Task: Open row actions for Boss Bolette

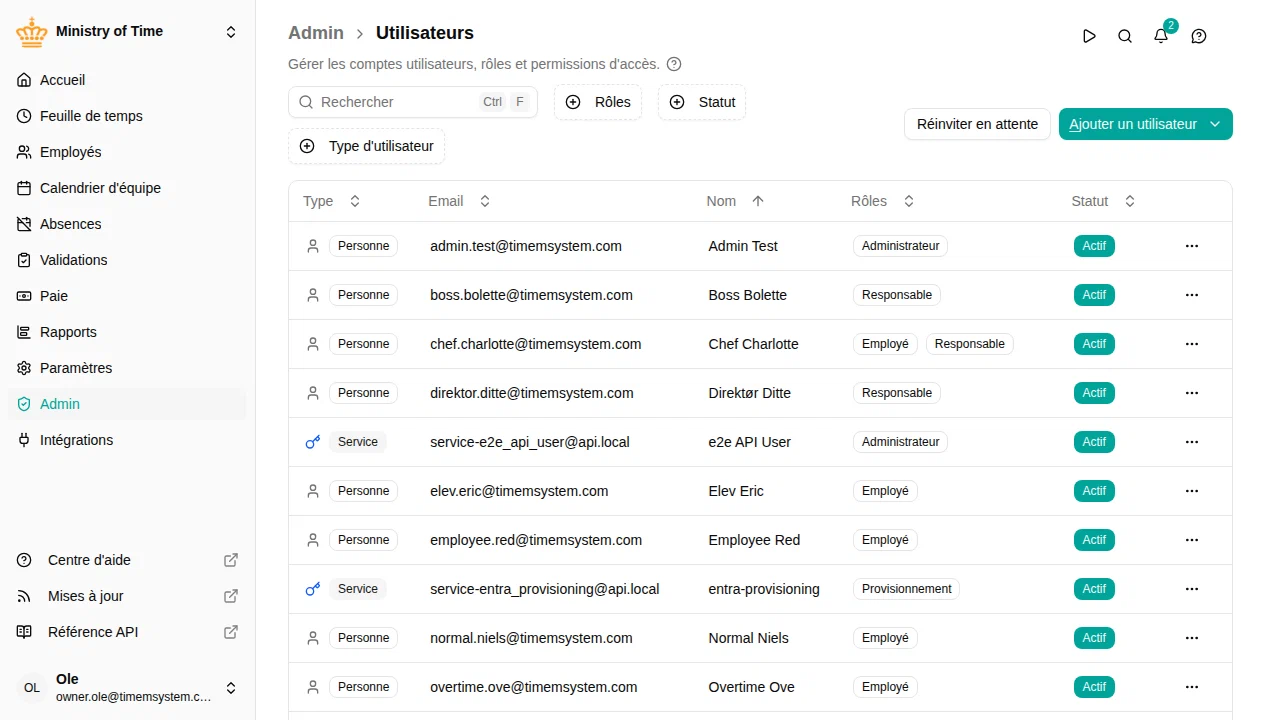Action: (x=1191, y=295)
